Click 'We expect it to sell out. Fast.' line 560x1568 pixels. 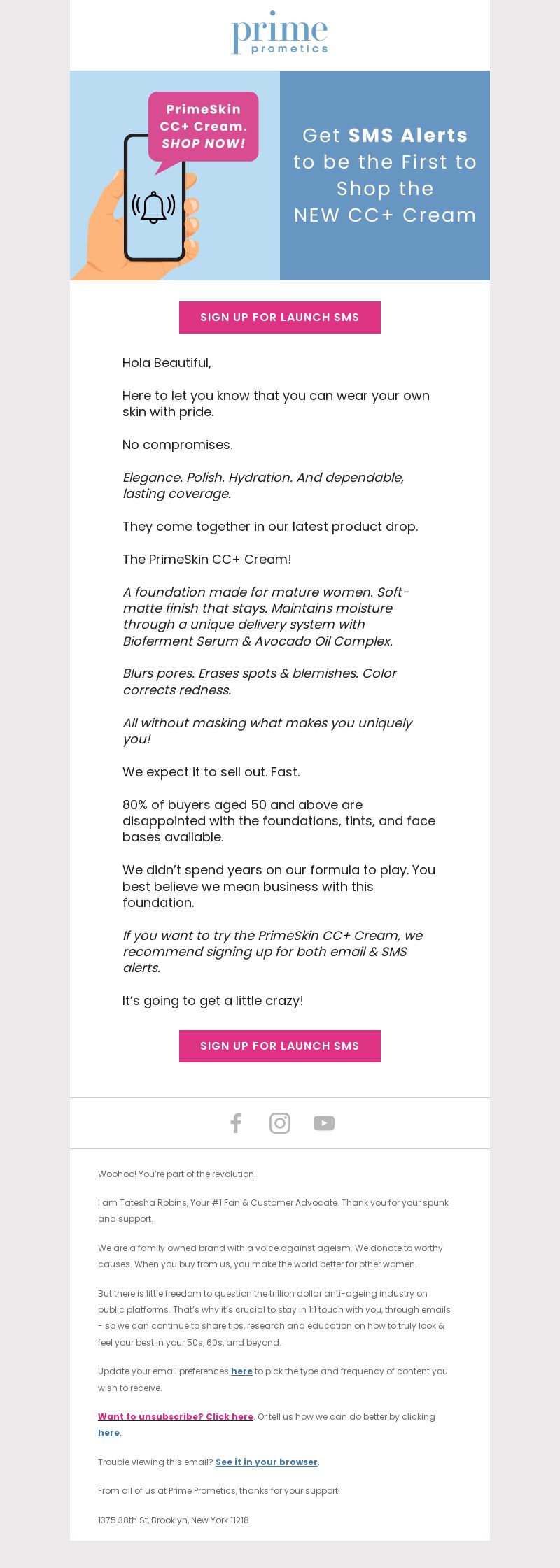211,772
